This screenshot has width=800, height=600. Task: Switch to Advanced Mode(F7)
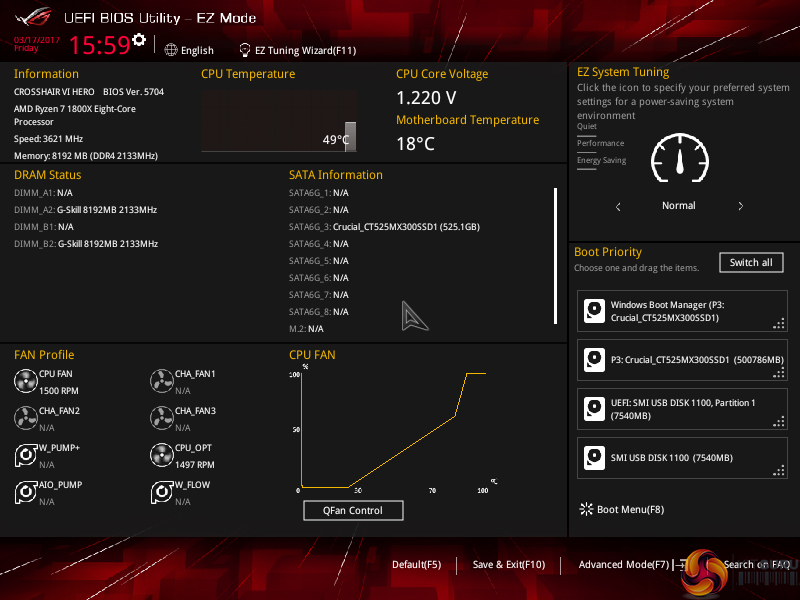(623, 564)
